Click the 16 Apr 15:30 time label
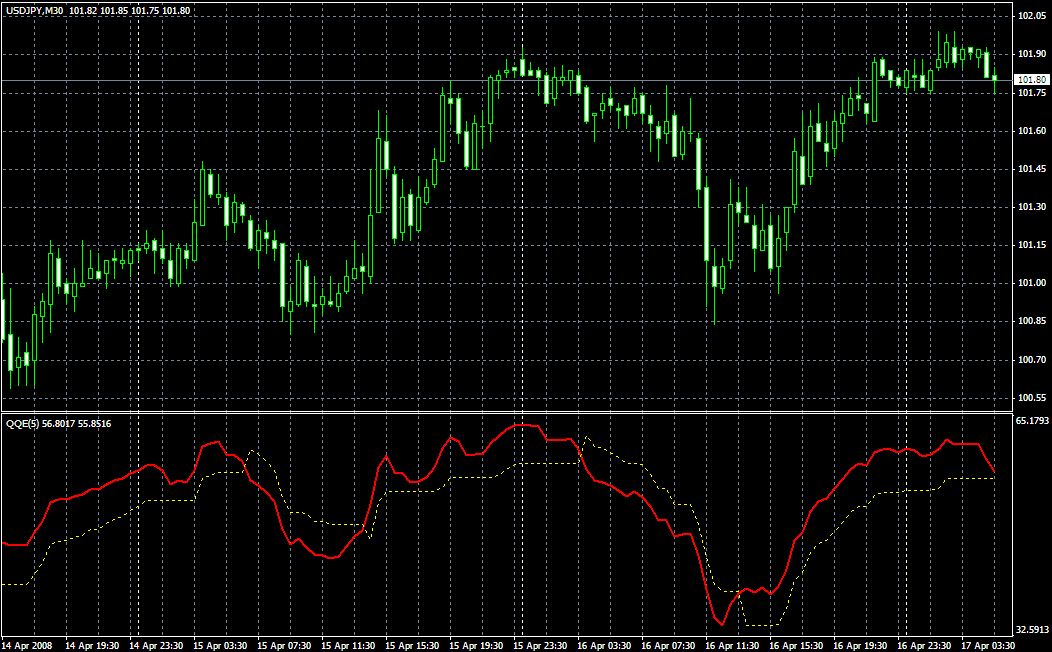 796,645
